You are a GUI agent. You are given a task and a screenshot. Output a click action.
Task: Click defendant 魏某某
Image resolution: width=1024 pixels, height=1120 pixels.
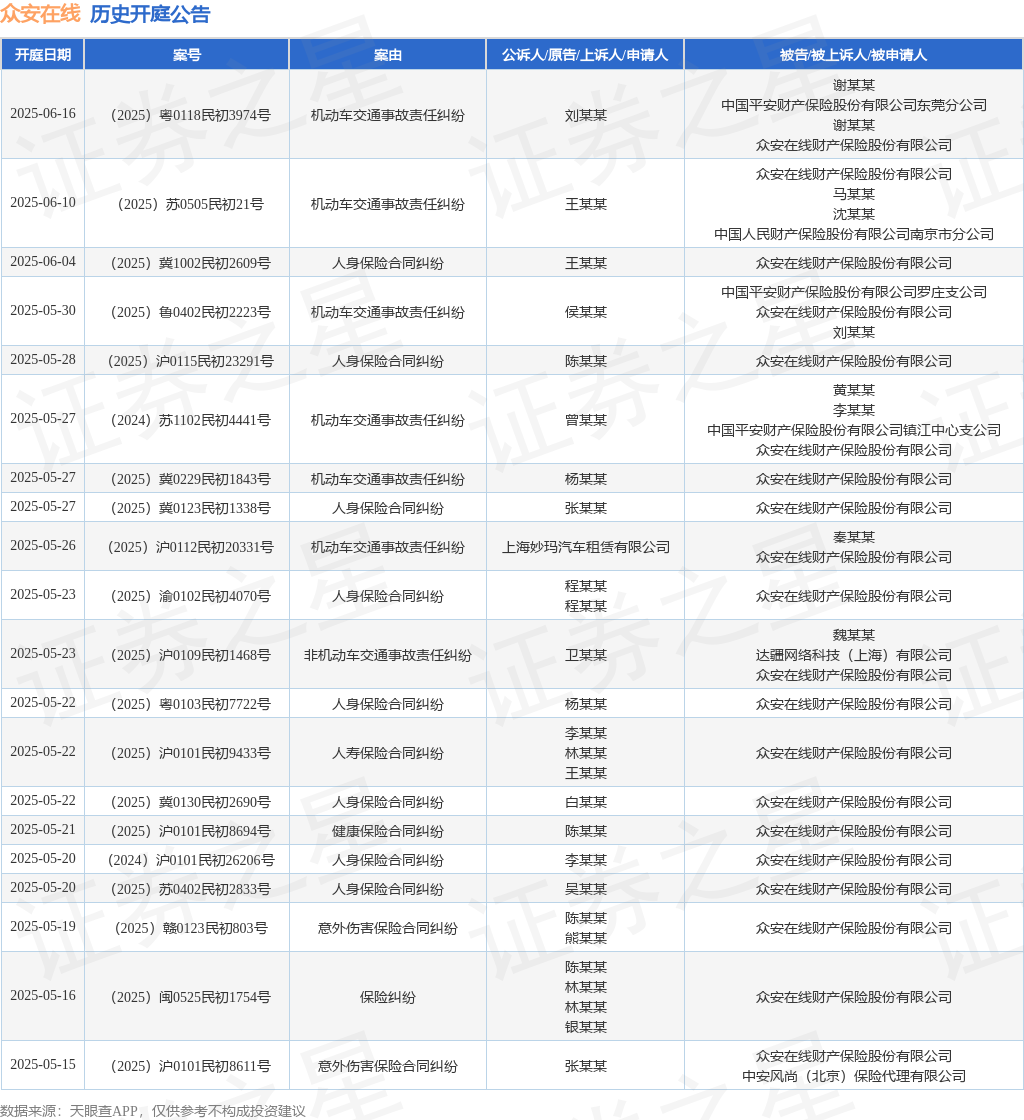[853, 635]
